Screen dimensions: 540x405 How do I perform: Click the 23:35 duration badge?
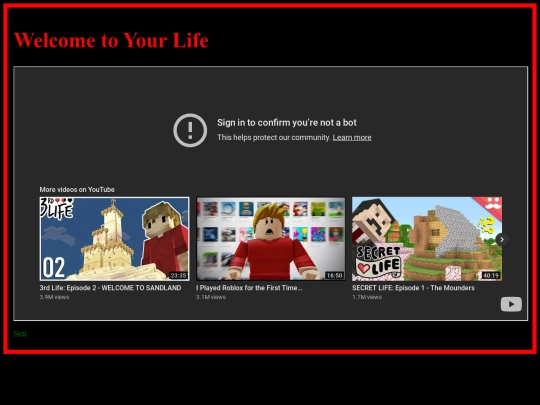click(178, 276)
